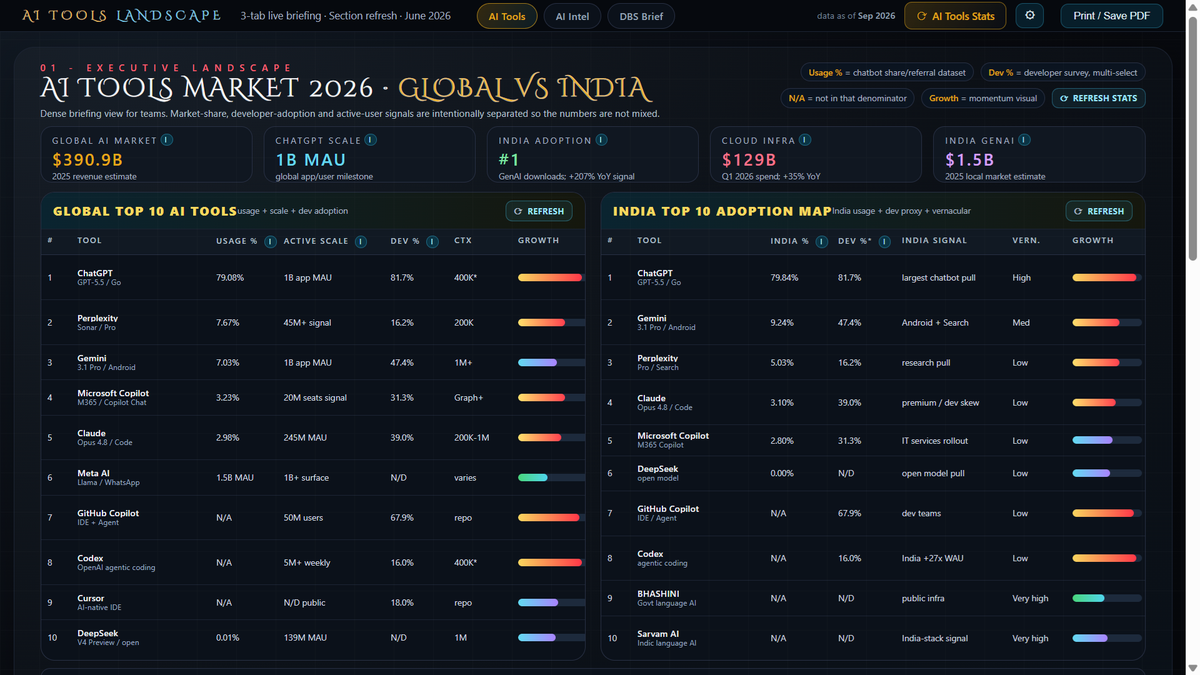Click the REFRESH STATS button
1200x675 pixels.
click(1099, 98)
